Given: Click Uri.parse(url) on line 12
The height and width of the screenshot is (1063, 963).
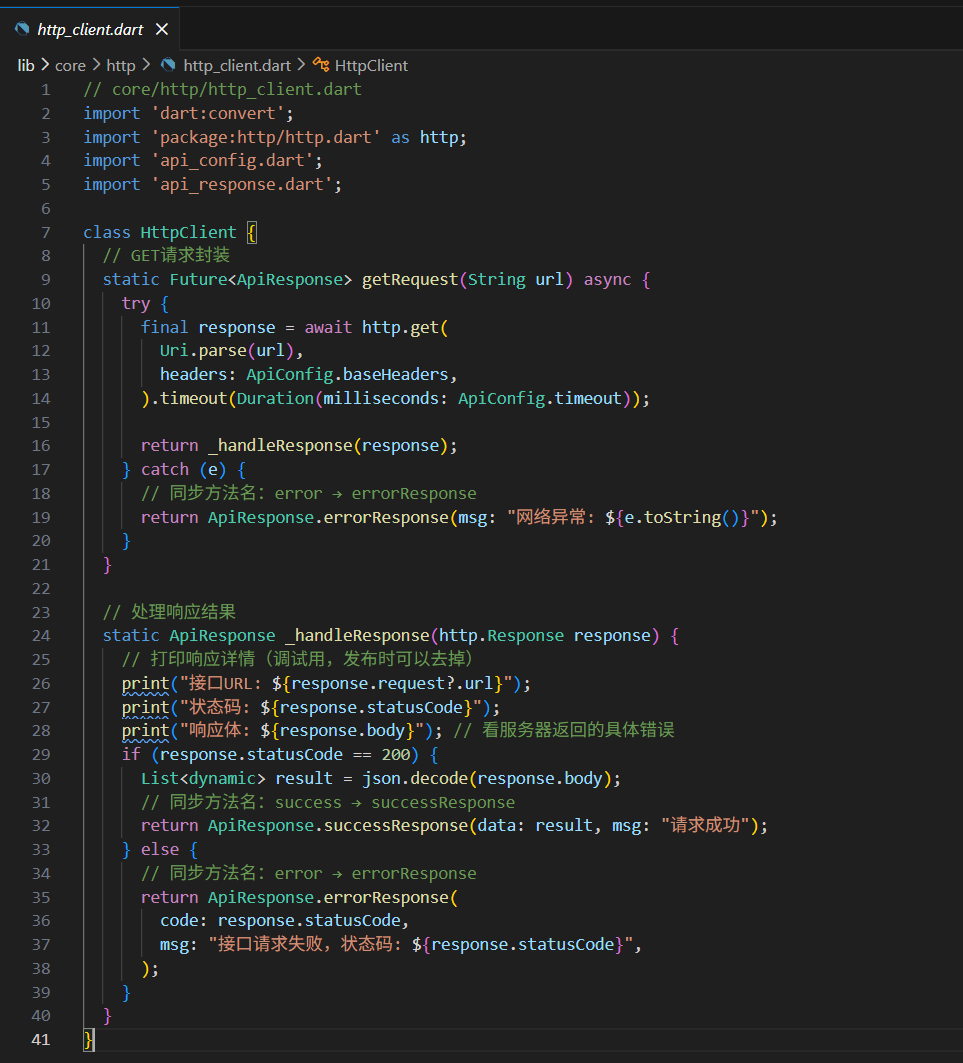Looking at the screenshot, I should [227, 350].
